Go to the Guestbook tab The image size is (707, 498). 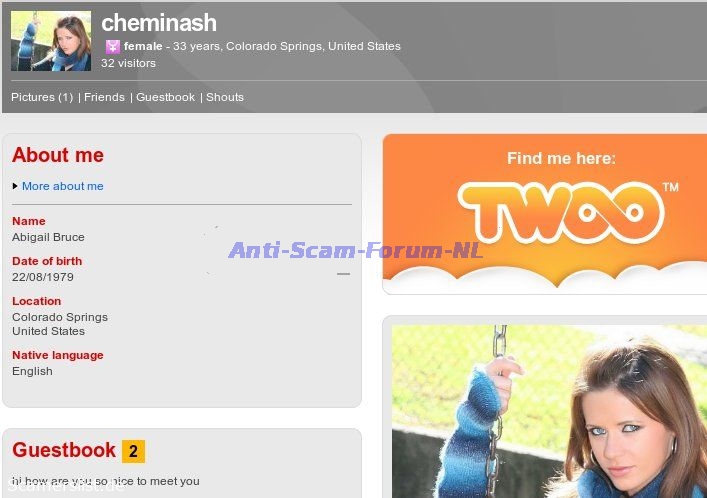[165, 97]
